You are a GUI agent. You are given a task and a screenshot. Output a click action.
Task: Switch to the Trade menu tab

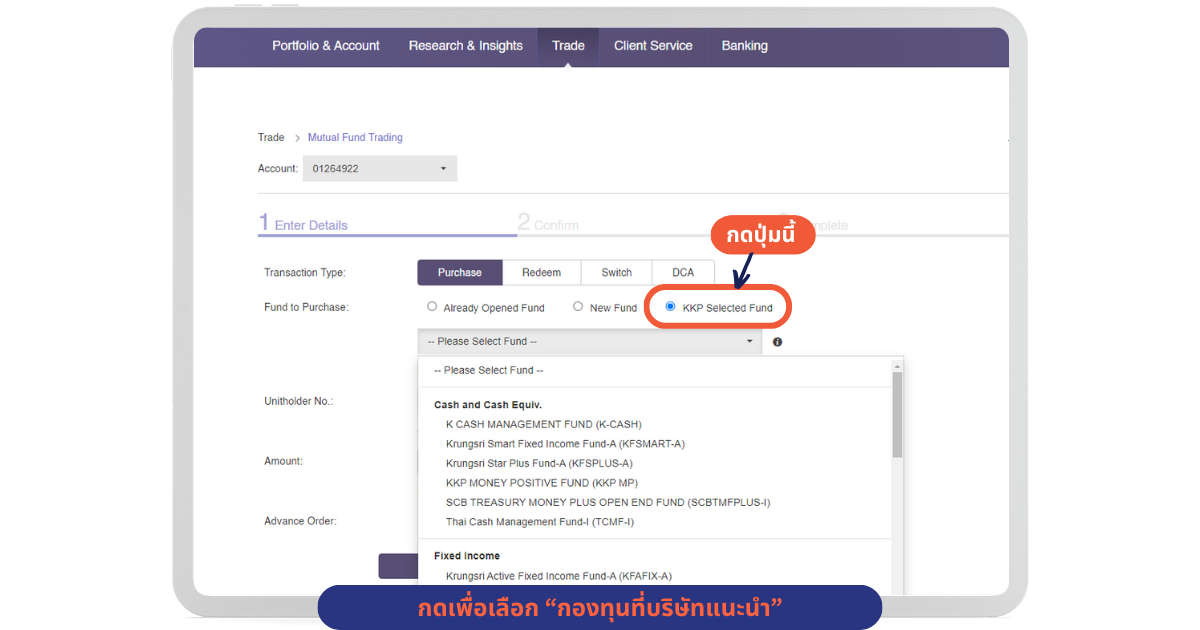click(568, 46)
